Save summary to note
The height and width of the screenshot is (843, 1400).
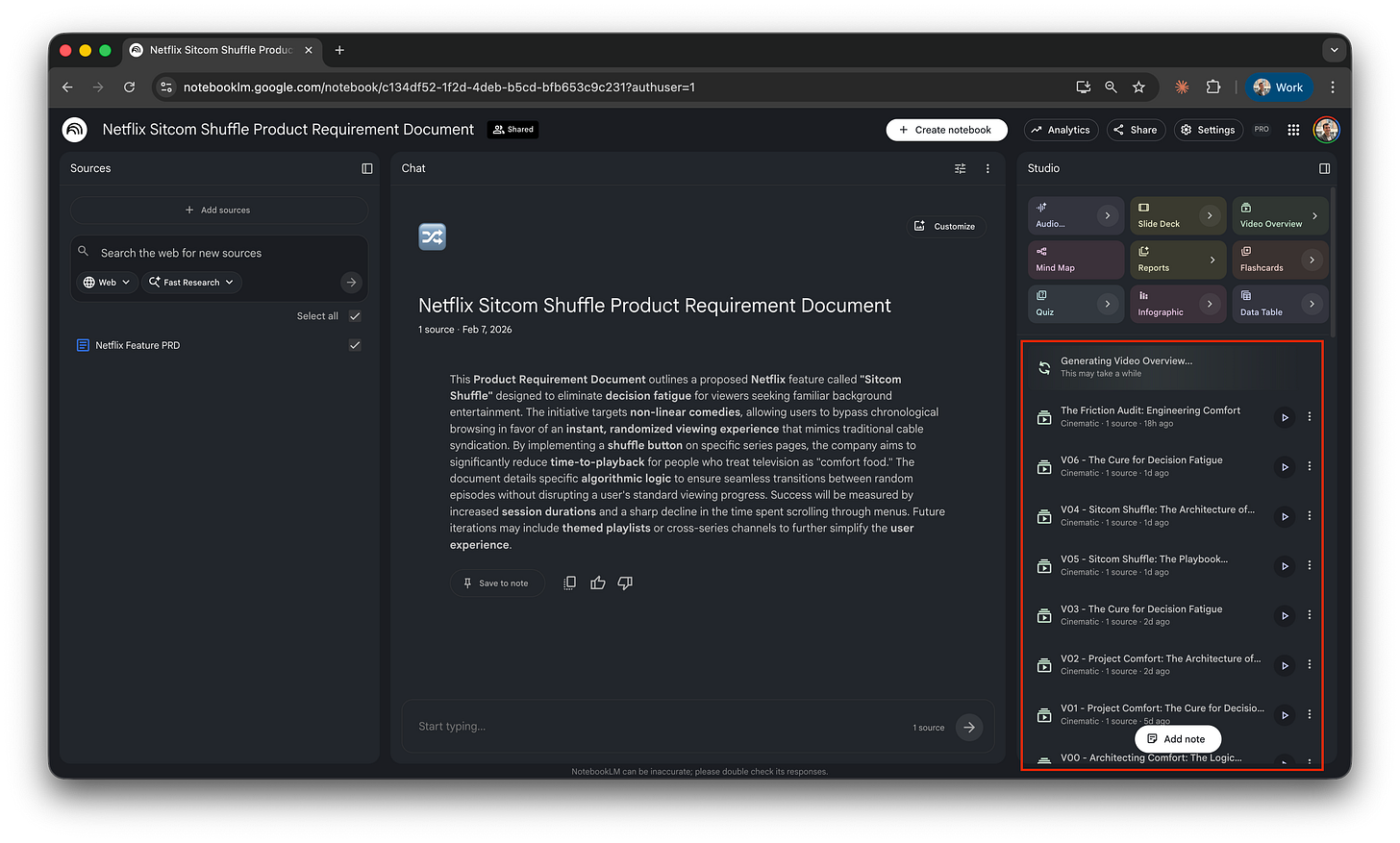pyautogui.click(x=496, y=583)
